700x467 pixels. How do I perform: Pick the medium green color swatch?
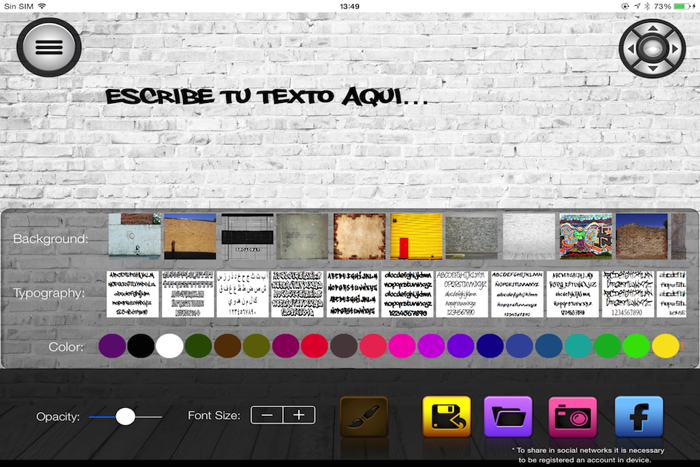click(607, 346)
